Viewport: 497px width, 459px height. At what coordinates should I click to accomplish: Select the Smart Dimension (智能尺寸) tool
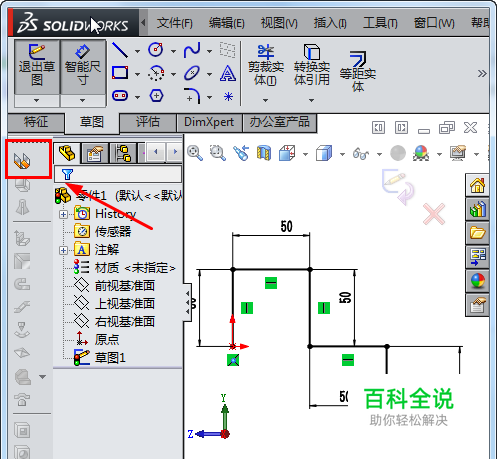point(83,67)
